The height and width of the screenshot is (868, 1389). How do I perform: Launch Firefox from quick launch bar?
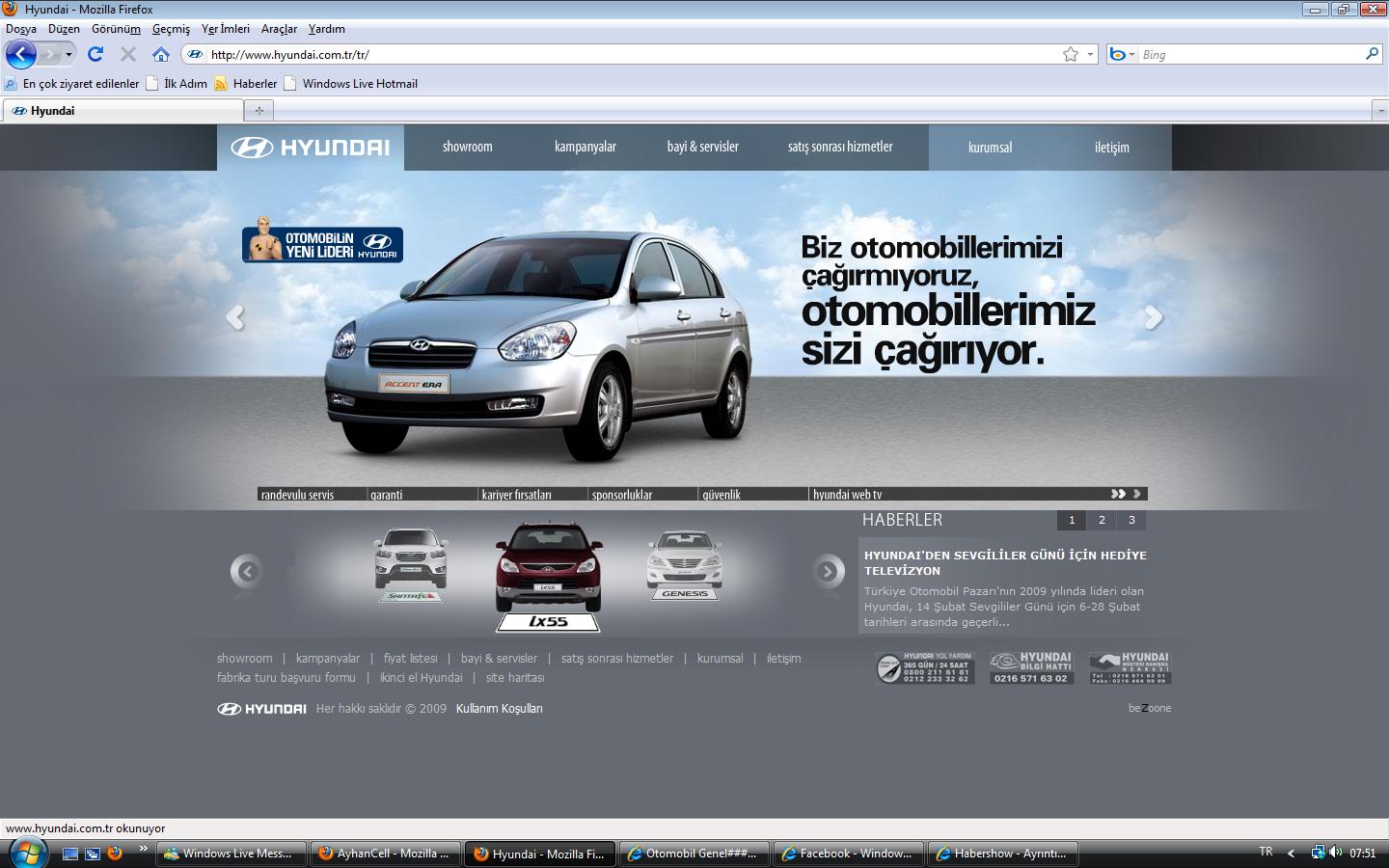[x=115, y=854]
